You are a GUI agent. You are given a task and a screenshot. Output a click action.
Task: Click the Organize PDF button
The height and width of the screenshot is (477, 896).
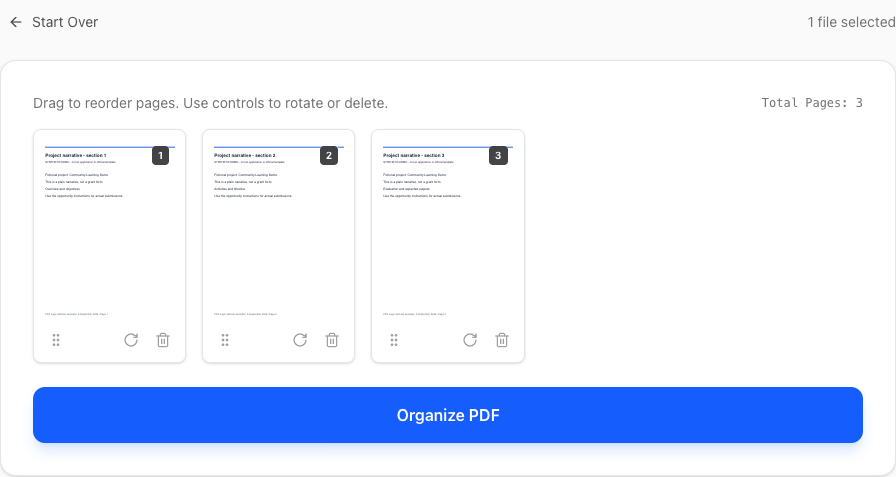click(x=448, y=415)
